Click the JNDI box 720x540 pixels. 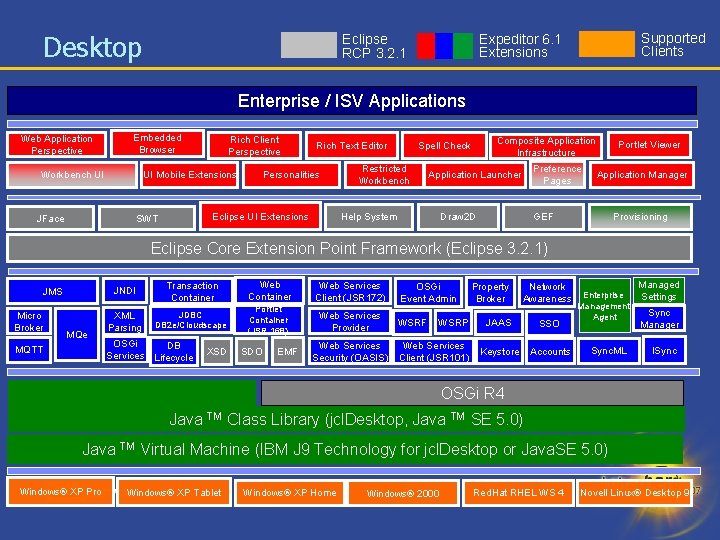[x=124, y=290]
